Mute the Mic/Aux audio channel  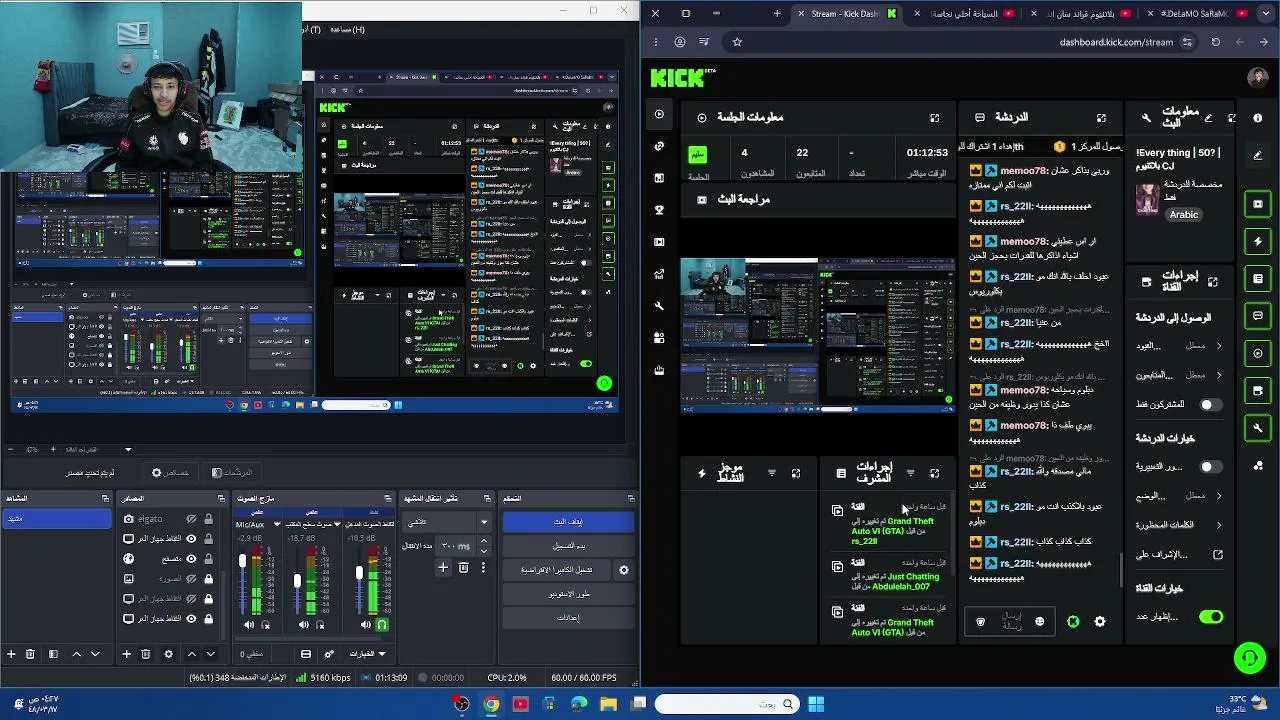click(249, 625)
